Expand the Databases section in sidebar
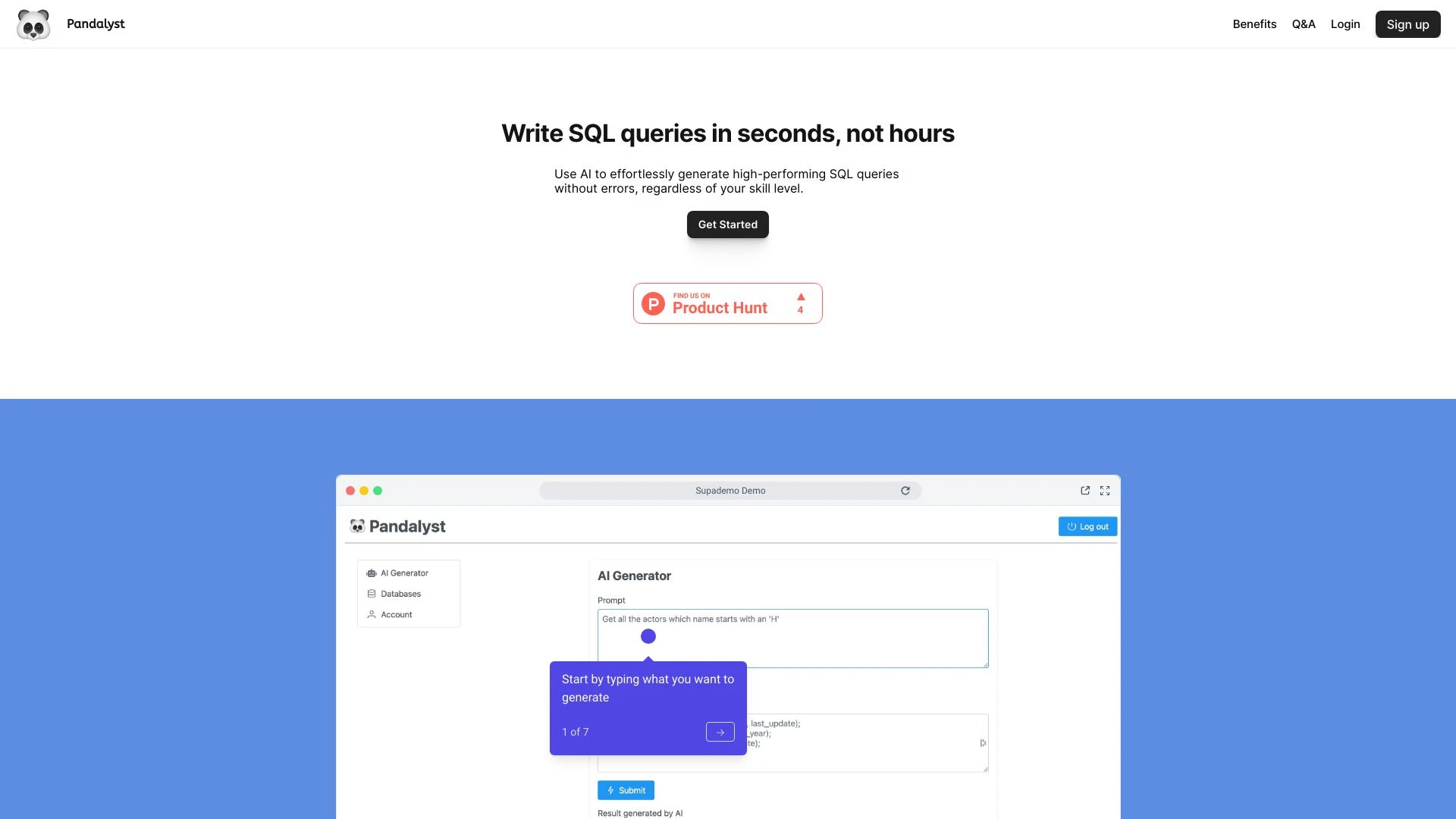This screenshot has height=819, width=1456. coord(400,593)
